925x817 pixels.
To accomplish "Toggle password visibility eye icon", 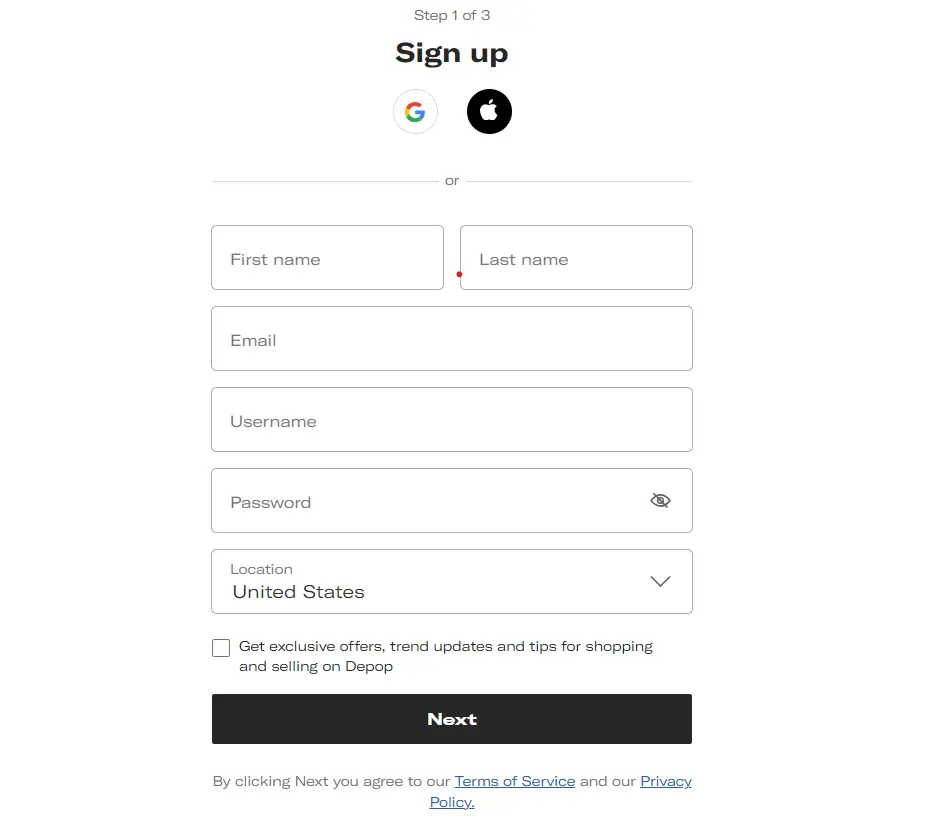I will click(x=660, y=500).
